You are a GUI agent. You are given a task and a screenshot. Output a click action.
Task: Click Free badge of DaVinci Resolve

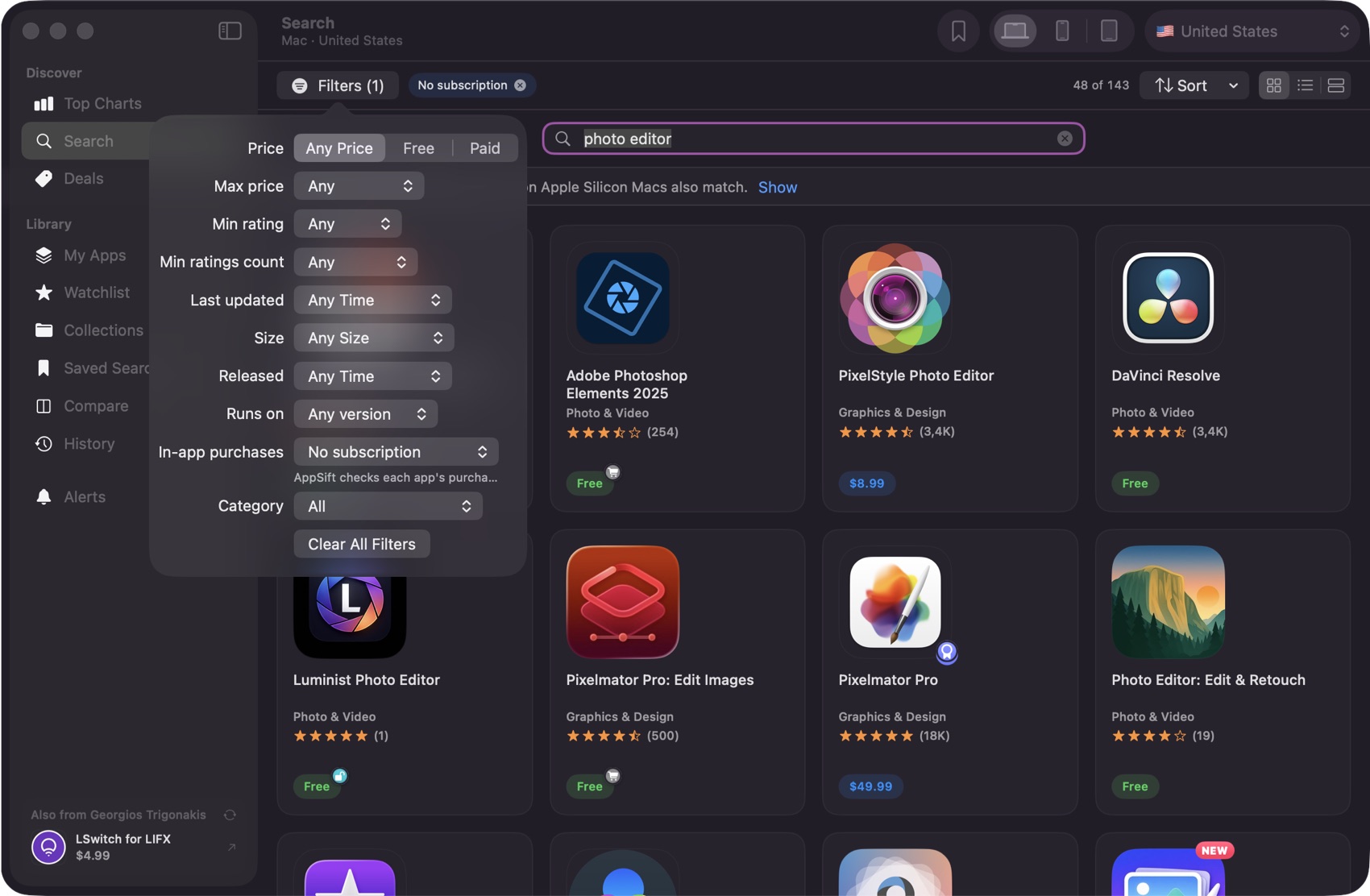pos(1135,483)
